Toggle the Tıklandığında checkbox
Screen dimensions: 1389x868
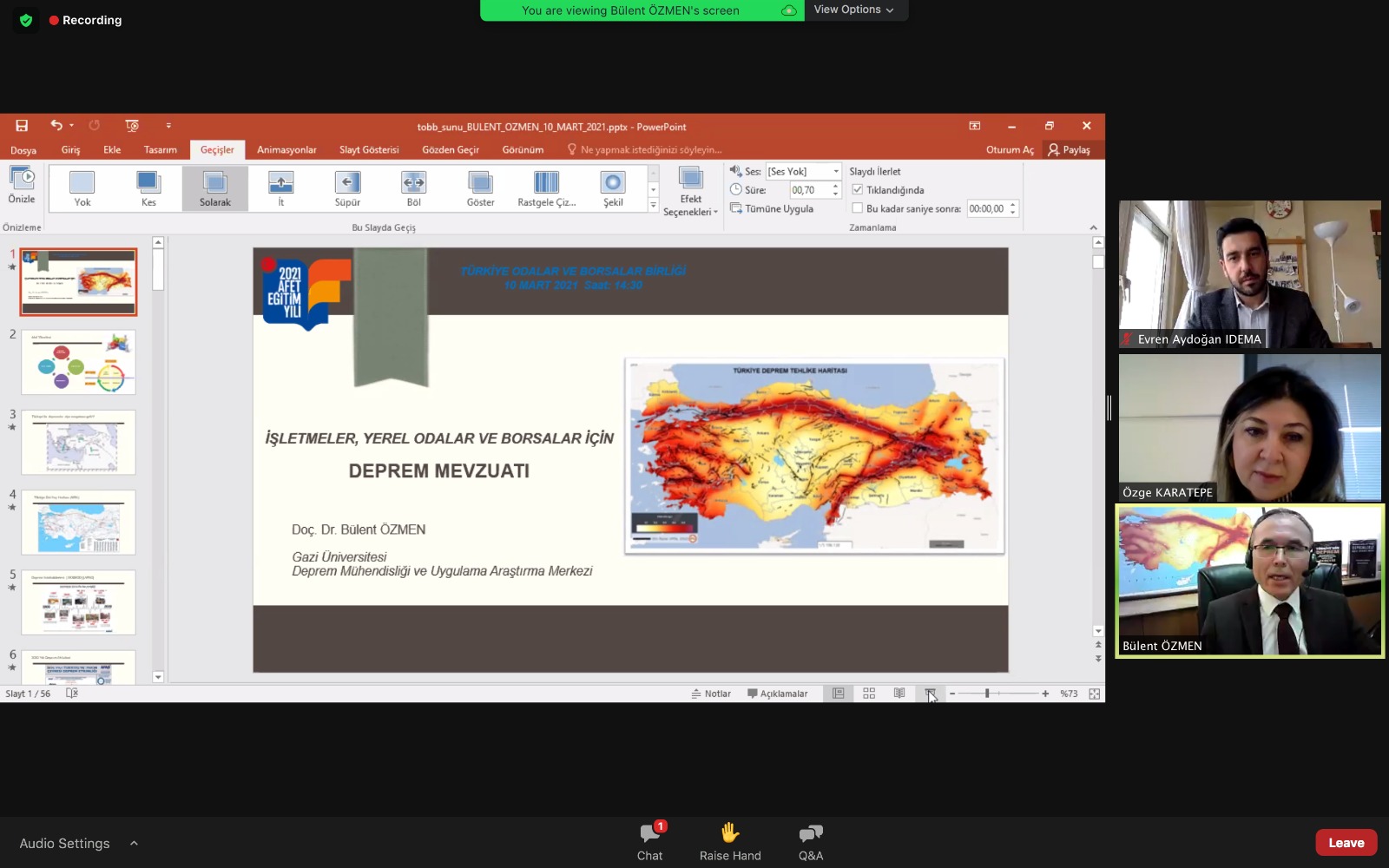(x=858, y=190)
